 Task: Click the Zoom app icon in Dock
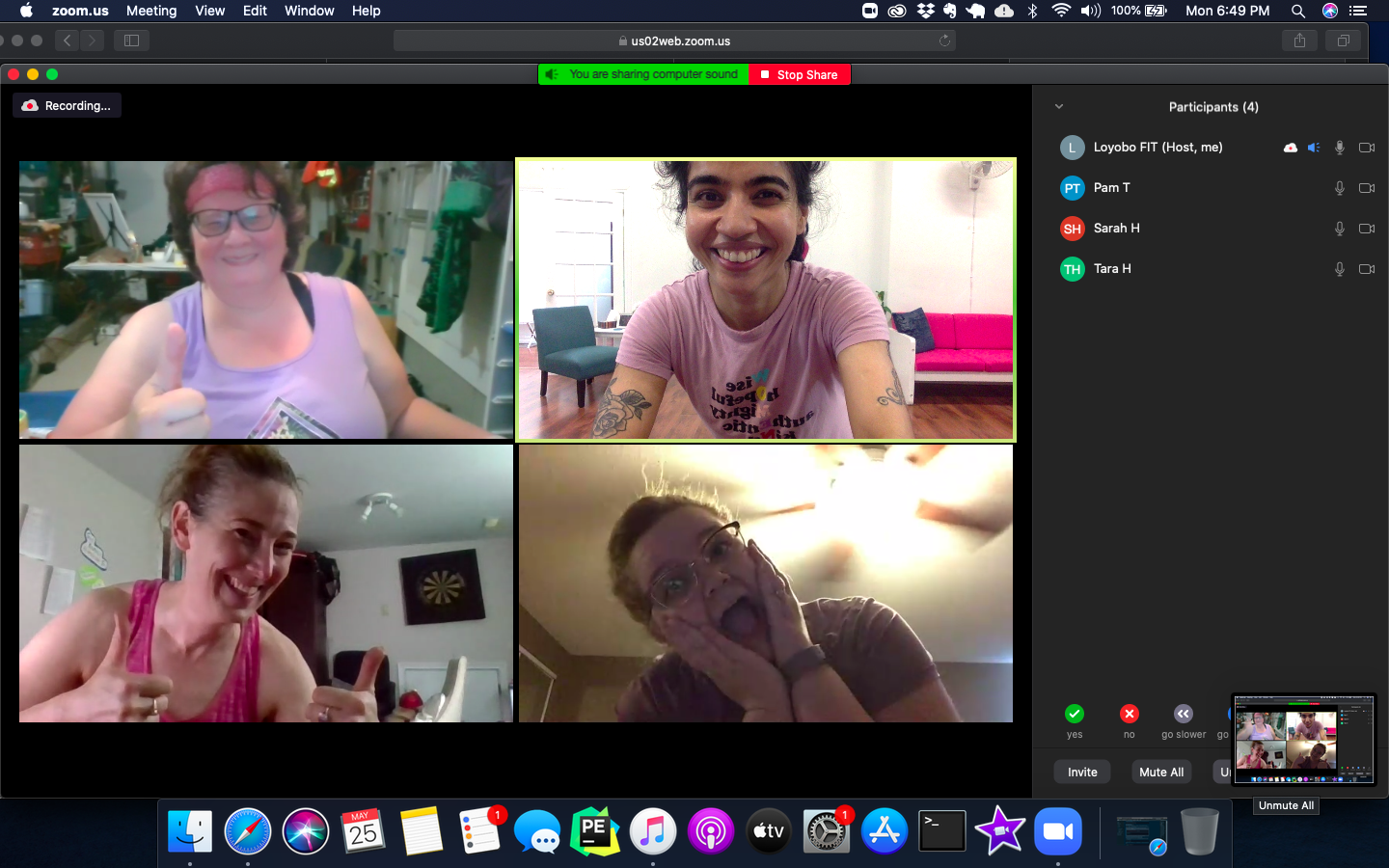pyautogui.click(x=1058, y=831)
